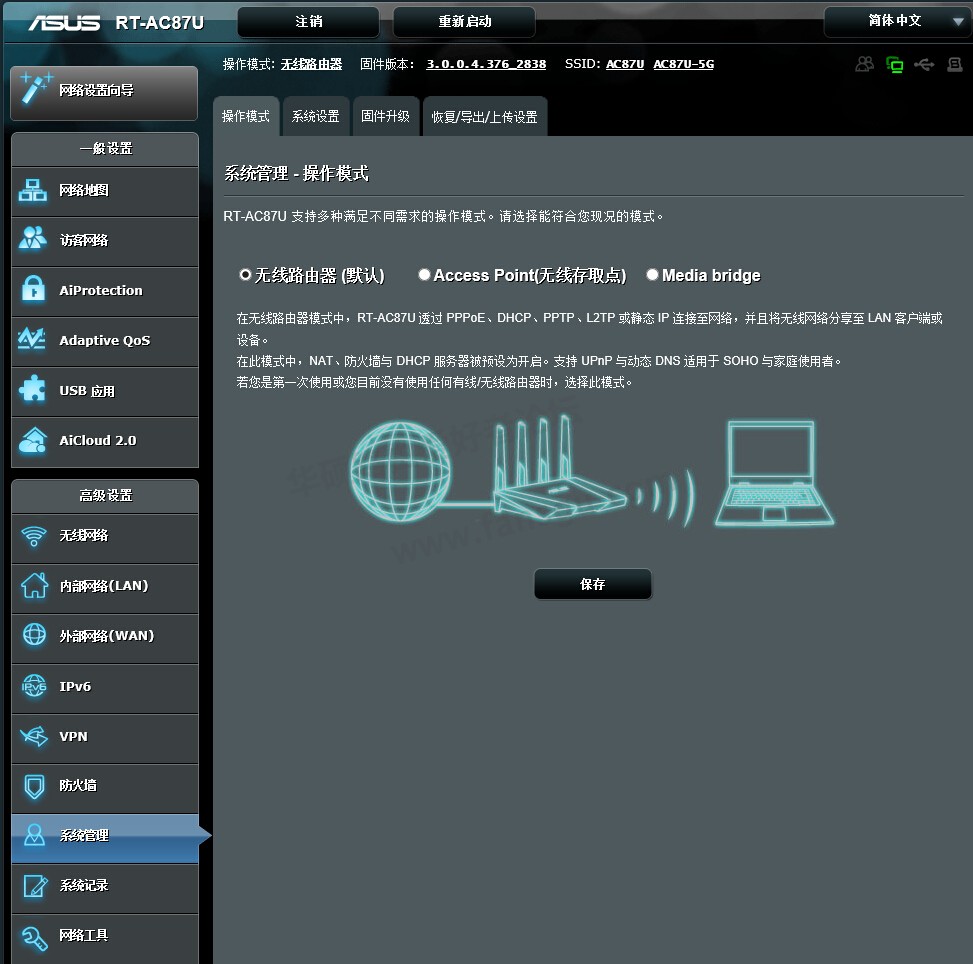
Task: Switch to the 系统设置 tab
Action: [316, 116]
